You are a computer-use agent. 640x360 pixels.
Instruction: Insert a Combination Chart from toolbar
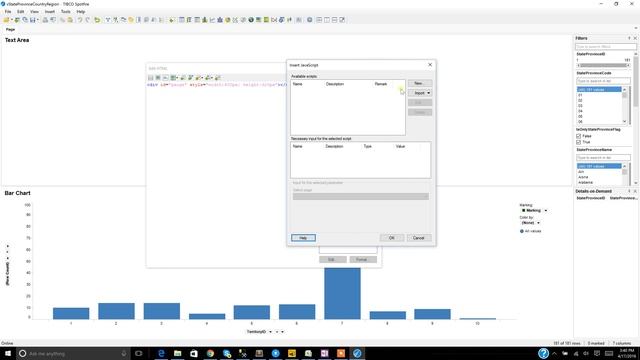(x=220, y=20)
